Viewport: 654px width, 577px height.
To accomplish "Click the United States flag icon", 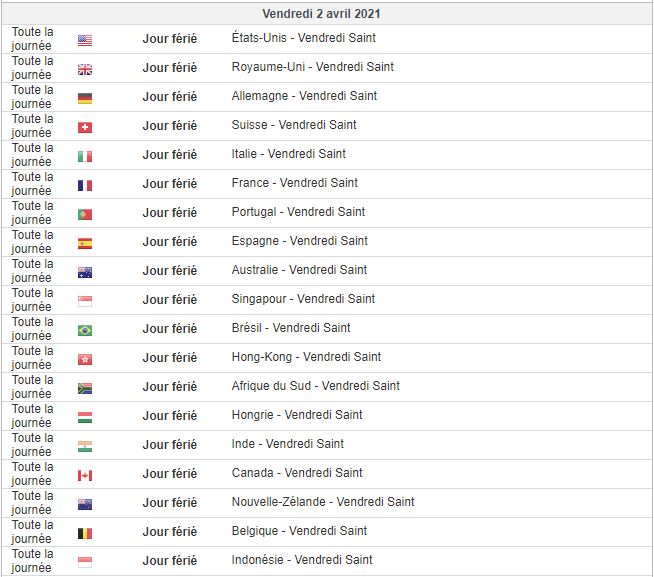I will (x=85, y=40).
